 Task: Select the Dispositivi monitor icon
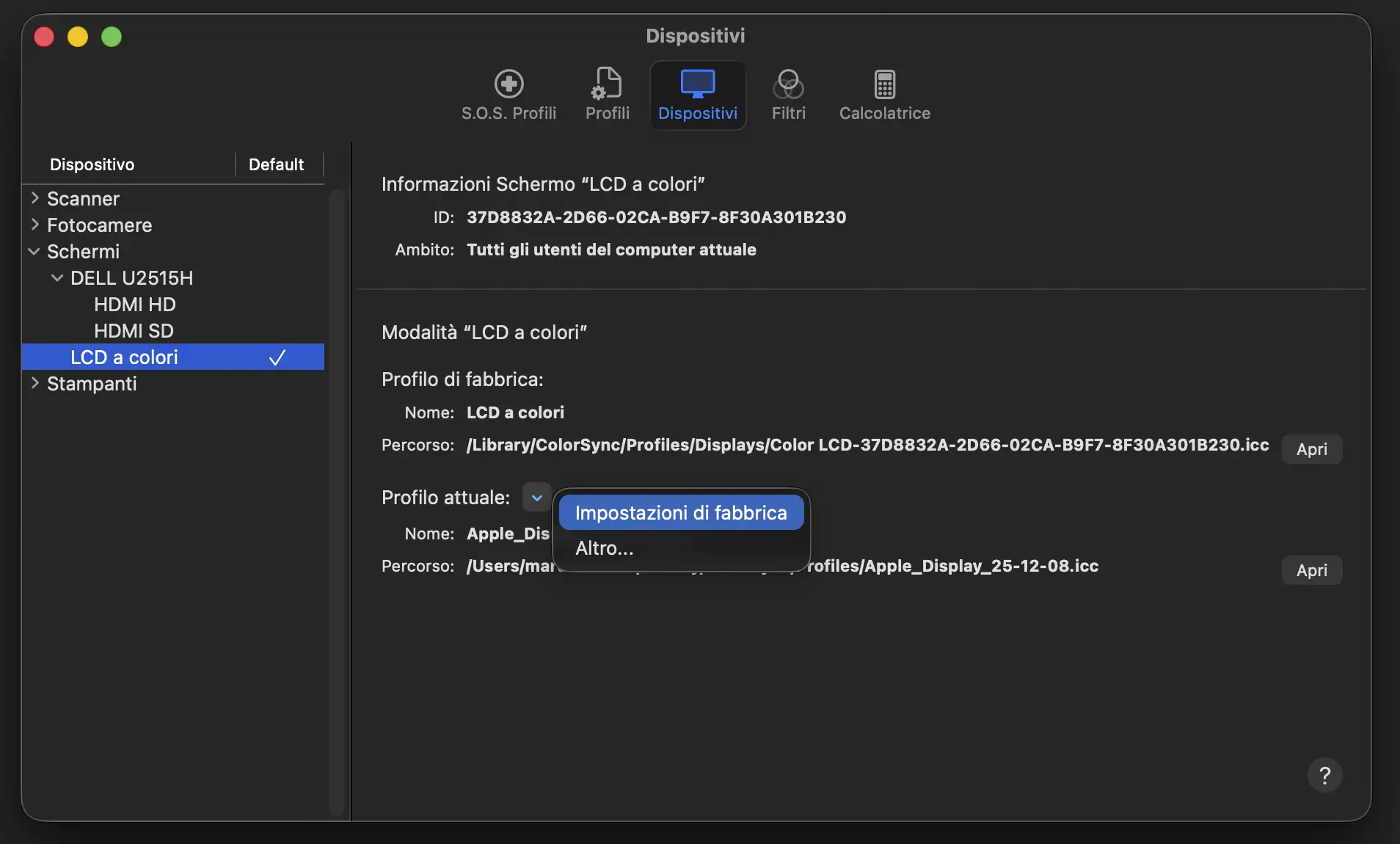[x=697, y=84]
